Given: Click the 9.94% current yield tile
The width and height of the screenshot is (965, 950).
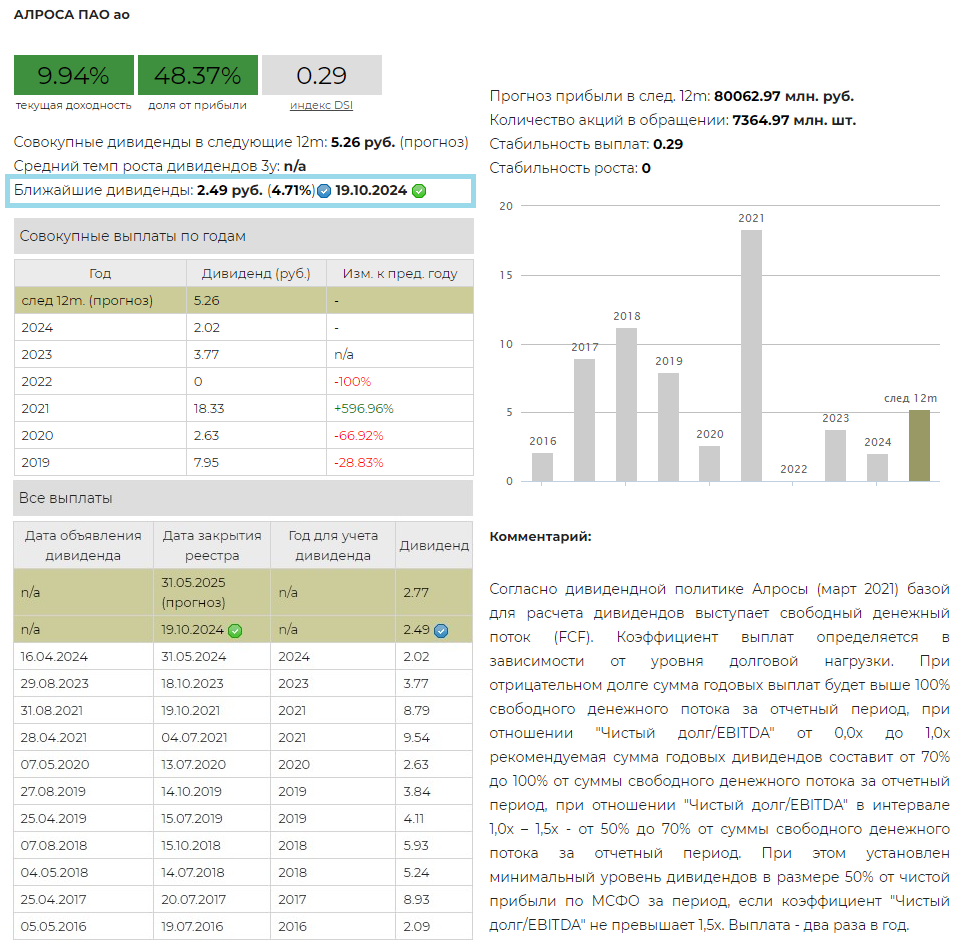Looking at the screenshot, I should click(73, 76).
